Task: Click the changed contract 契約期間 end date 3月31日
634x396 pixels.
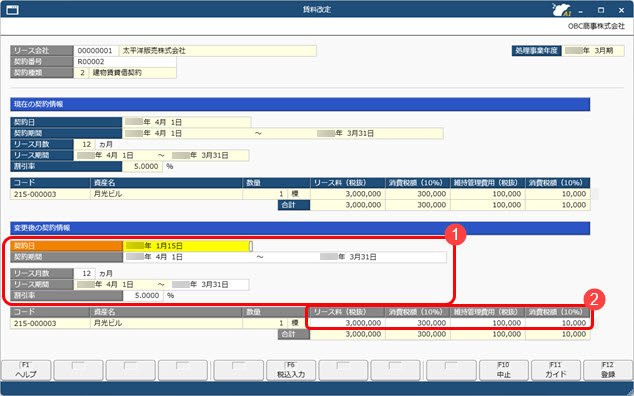Action: pyautogui.click(x=348, y=257)
